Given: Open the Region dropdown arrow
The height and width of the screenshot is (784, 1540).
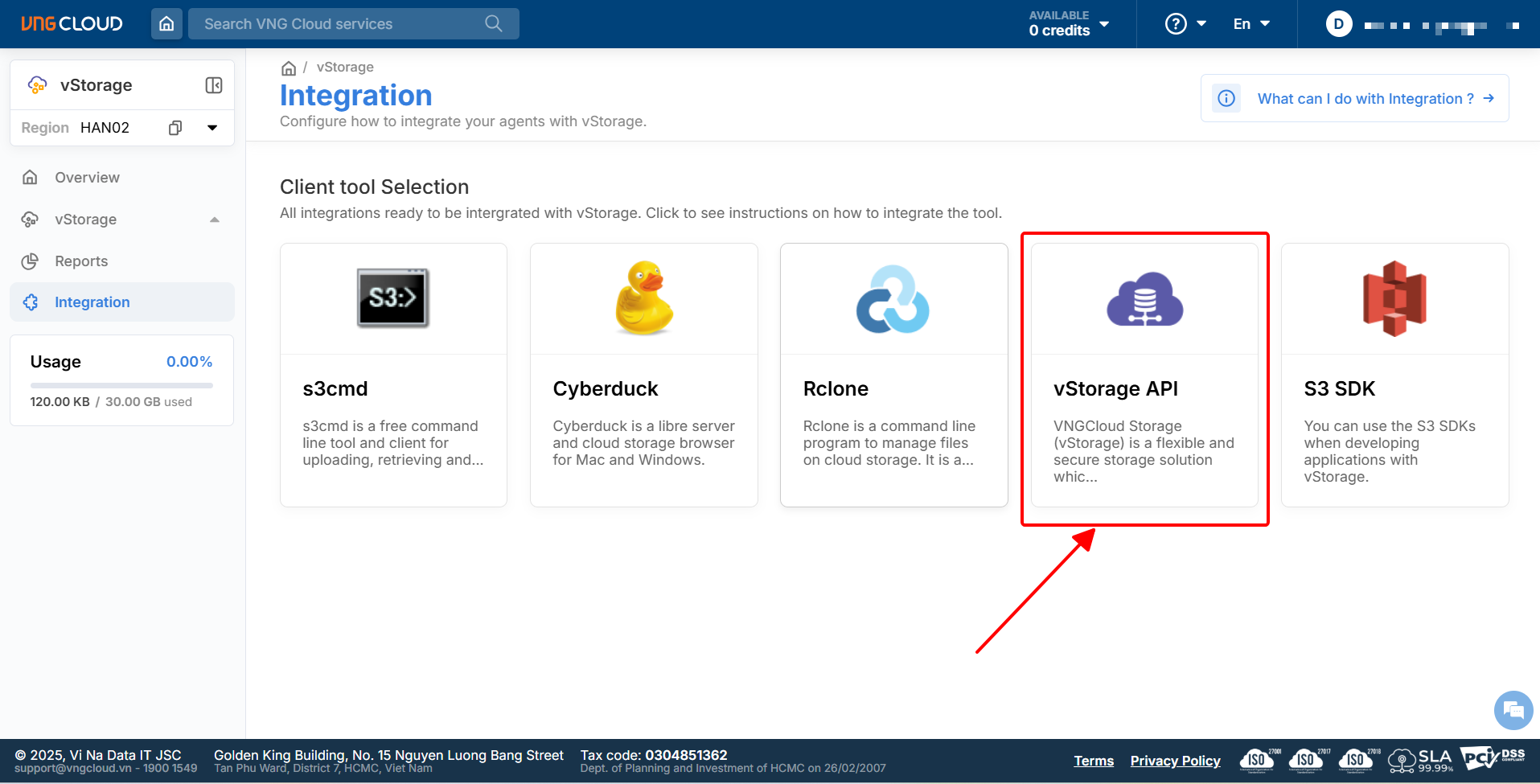Looking at the screenshot, I should point(212,128).
